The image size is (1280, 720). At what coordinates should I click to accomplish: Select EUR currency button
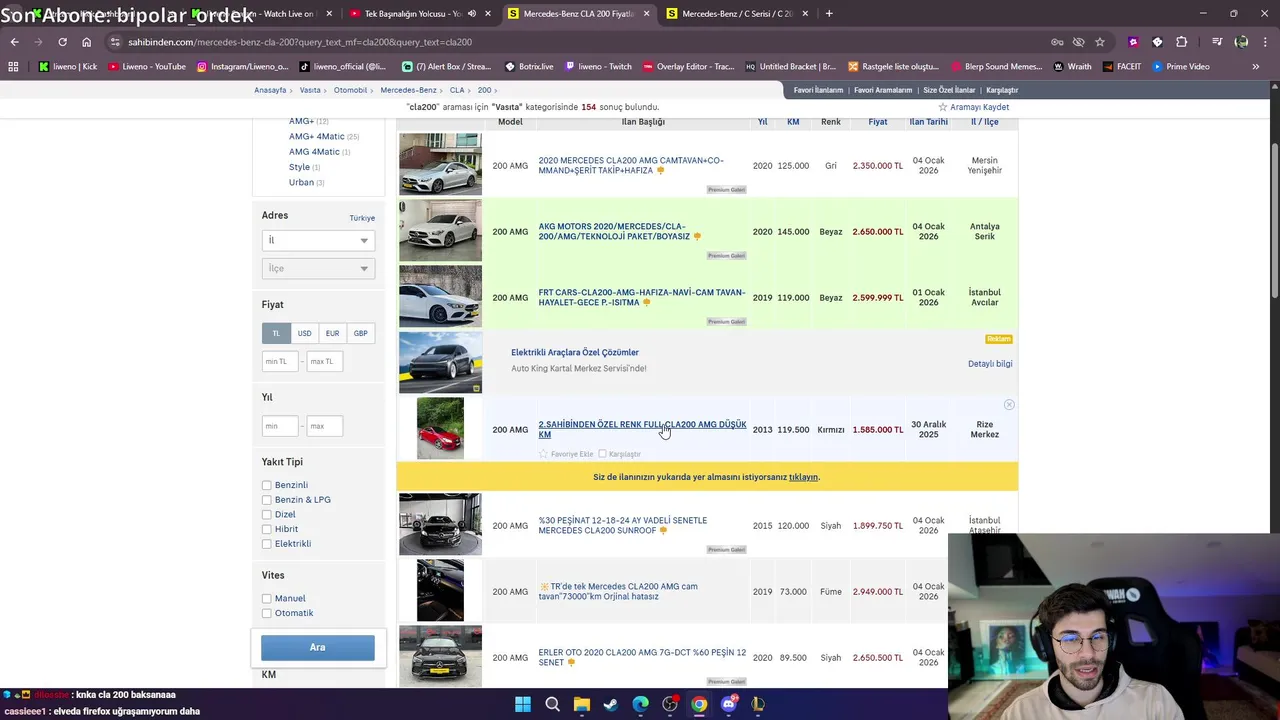[332, 333]
